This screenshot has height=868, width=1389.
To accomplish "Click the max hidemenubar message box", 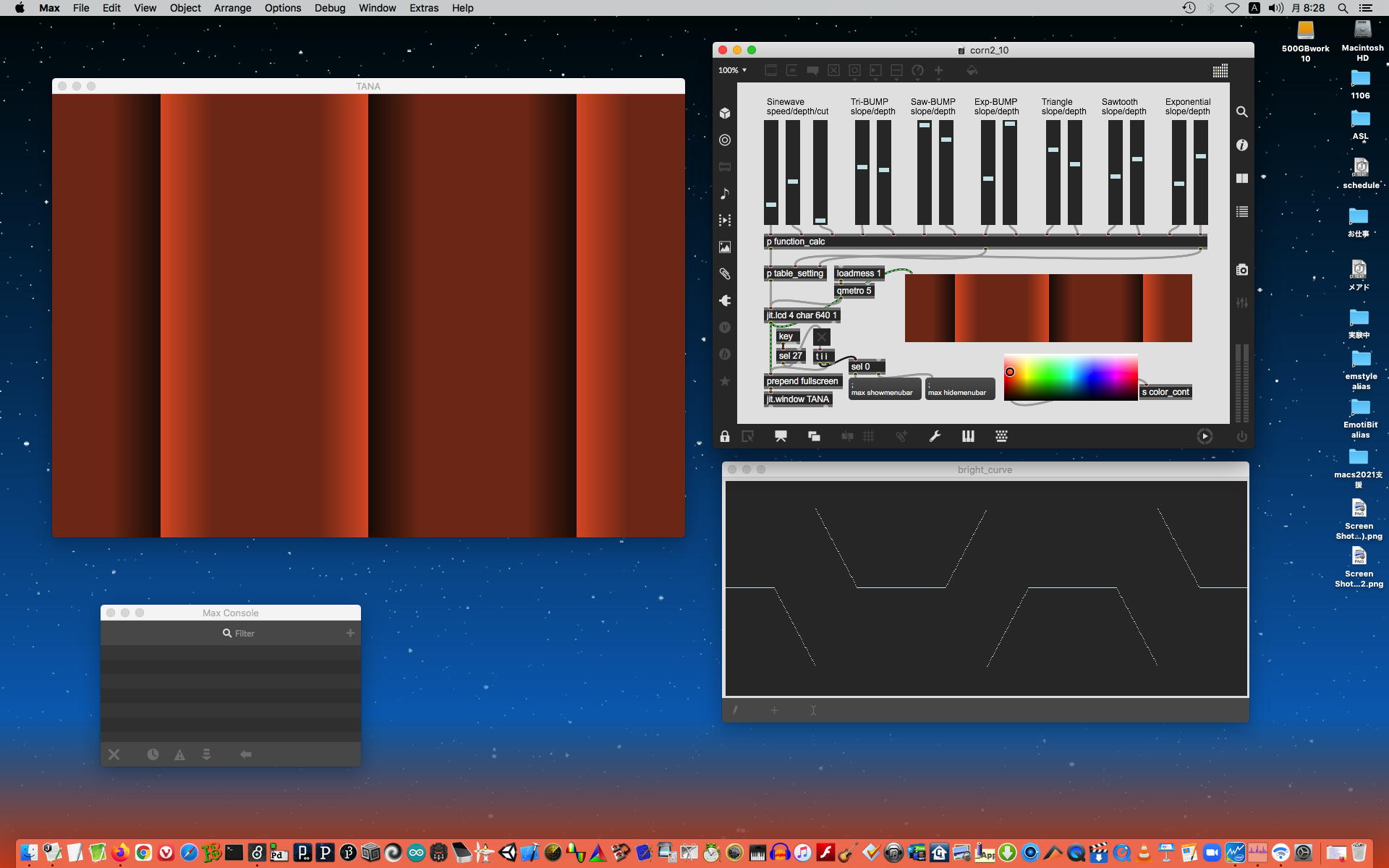I will click(x=960, y=389).
